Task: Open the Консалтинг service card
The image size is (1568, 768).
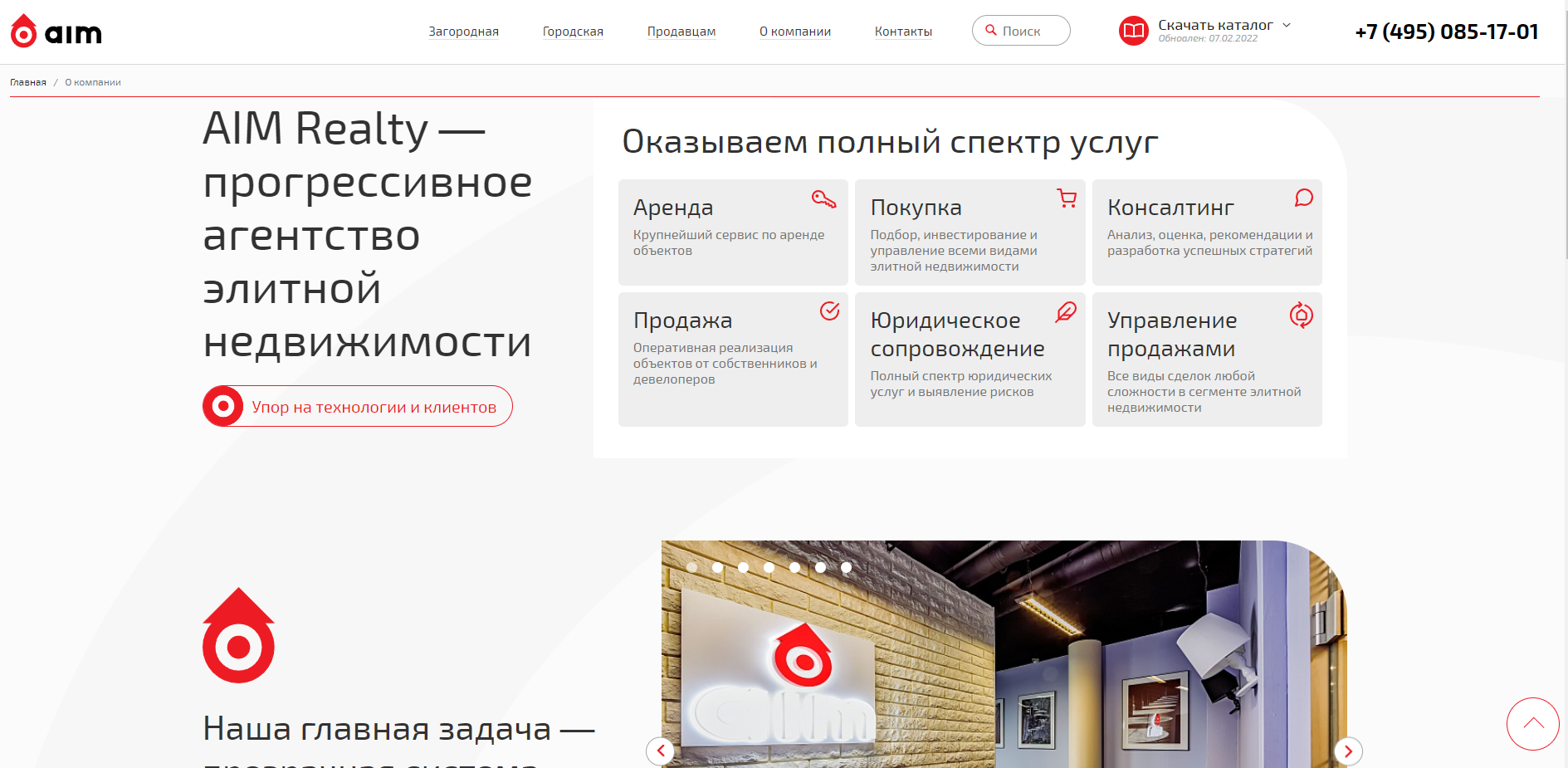Action: pyautogui.click(x=1207, y=232)
